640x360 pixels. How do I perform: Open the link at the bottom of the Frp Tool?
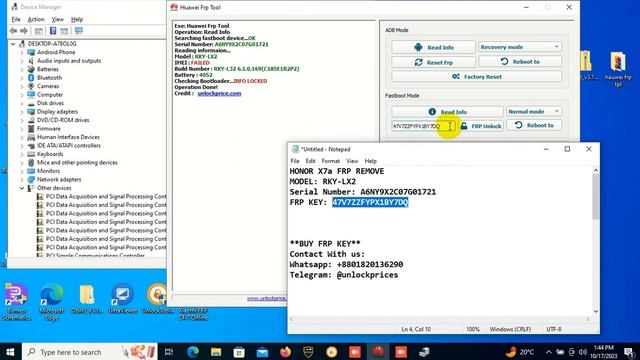(267, 299)
